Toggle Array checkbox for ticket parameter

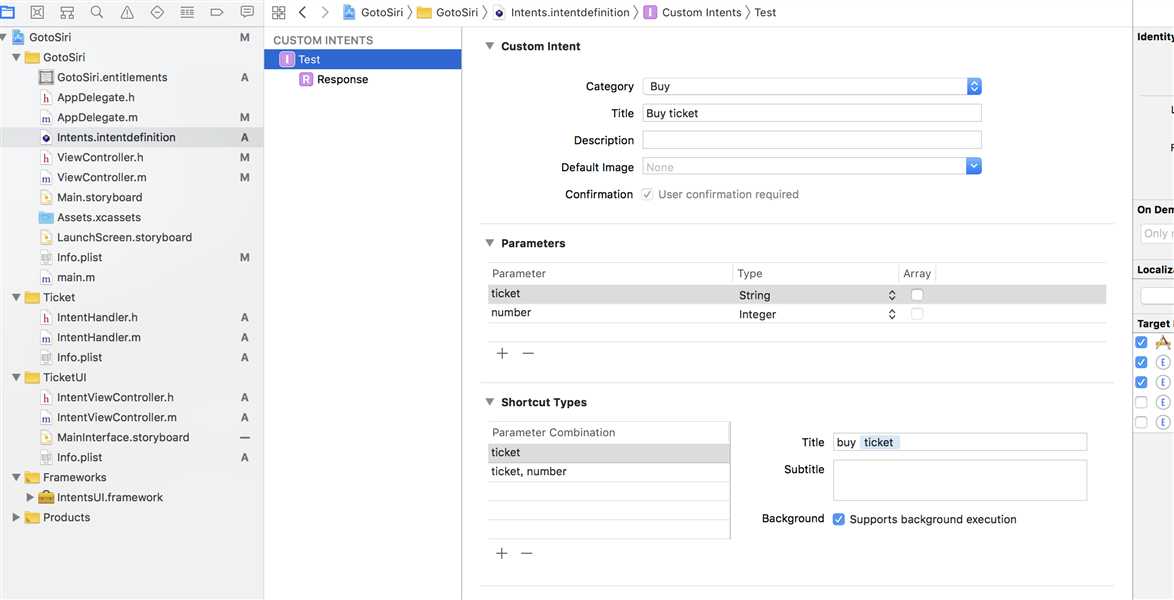(x=916, y=294)
